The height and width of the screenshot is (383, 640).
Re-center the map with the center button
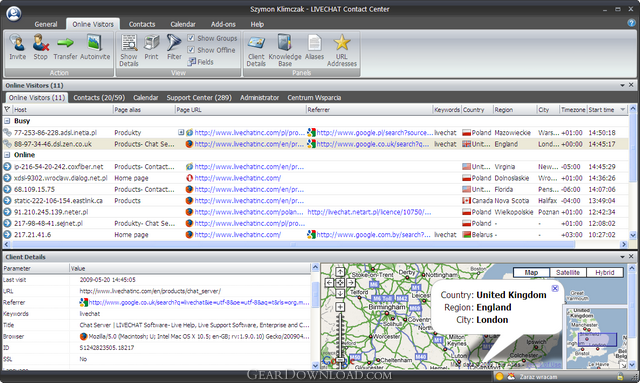point(340,283)
